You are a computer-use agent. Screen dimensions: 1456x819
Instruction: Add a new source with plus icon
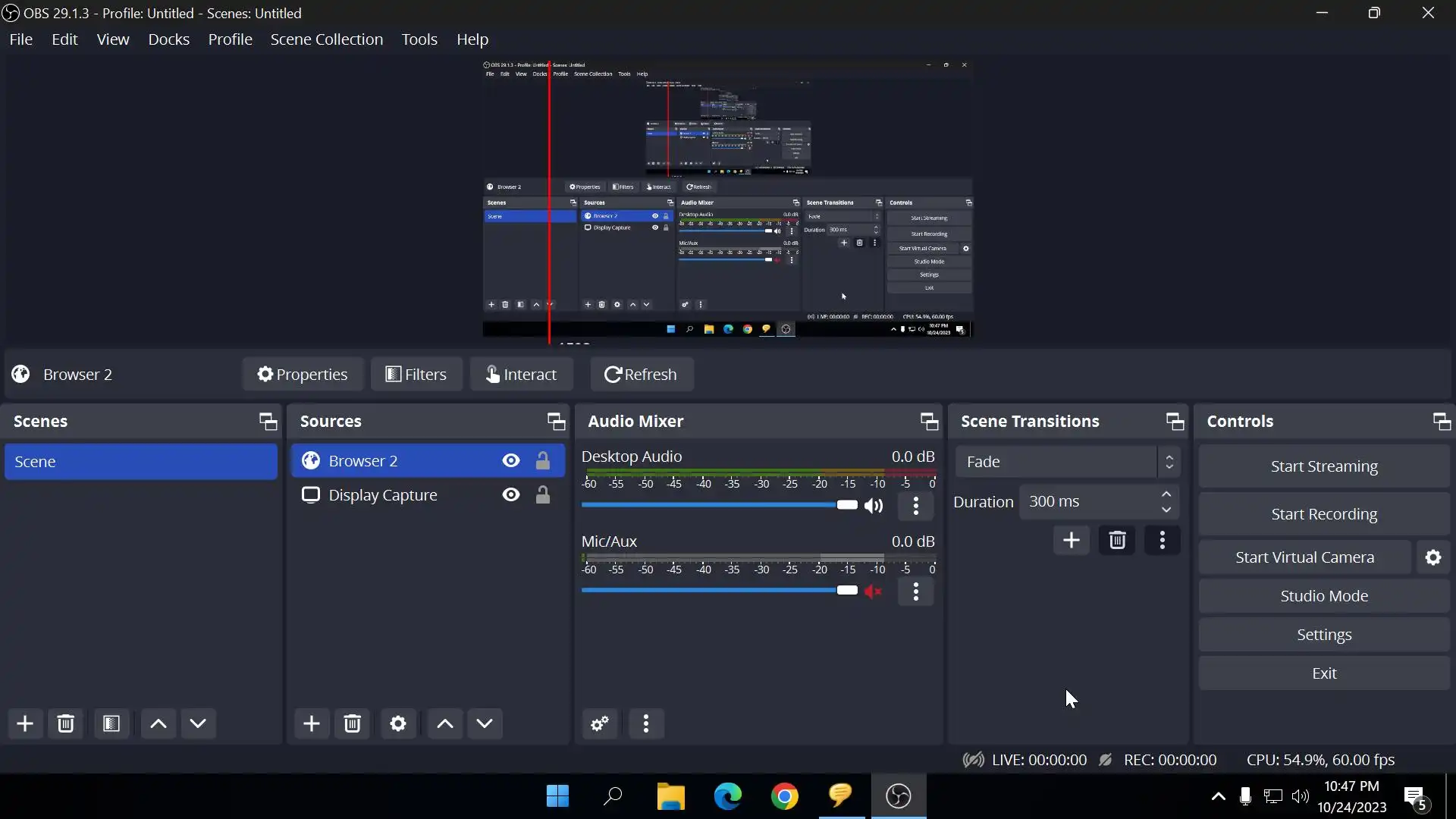click(311, 723)
